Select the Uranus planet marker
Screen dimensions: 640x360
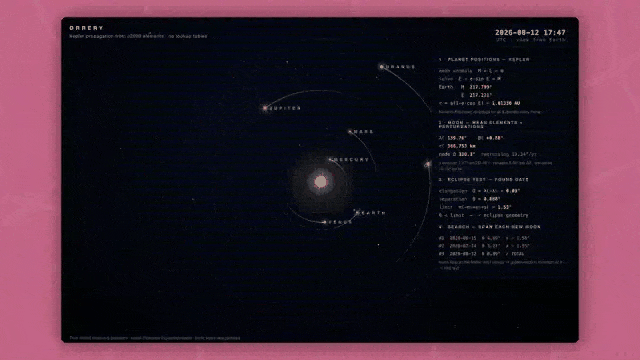382,67
